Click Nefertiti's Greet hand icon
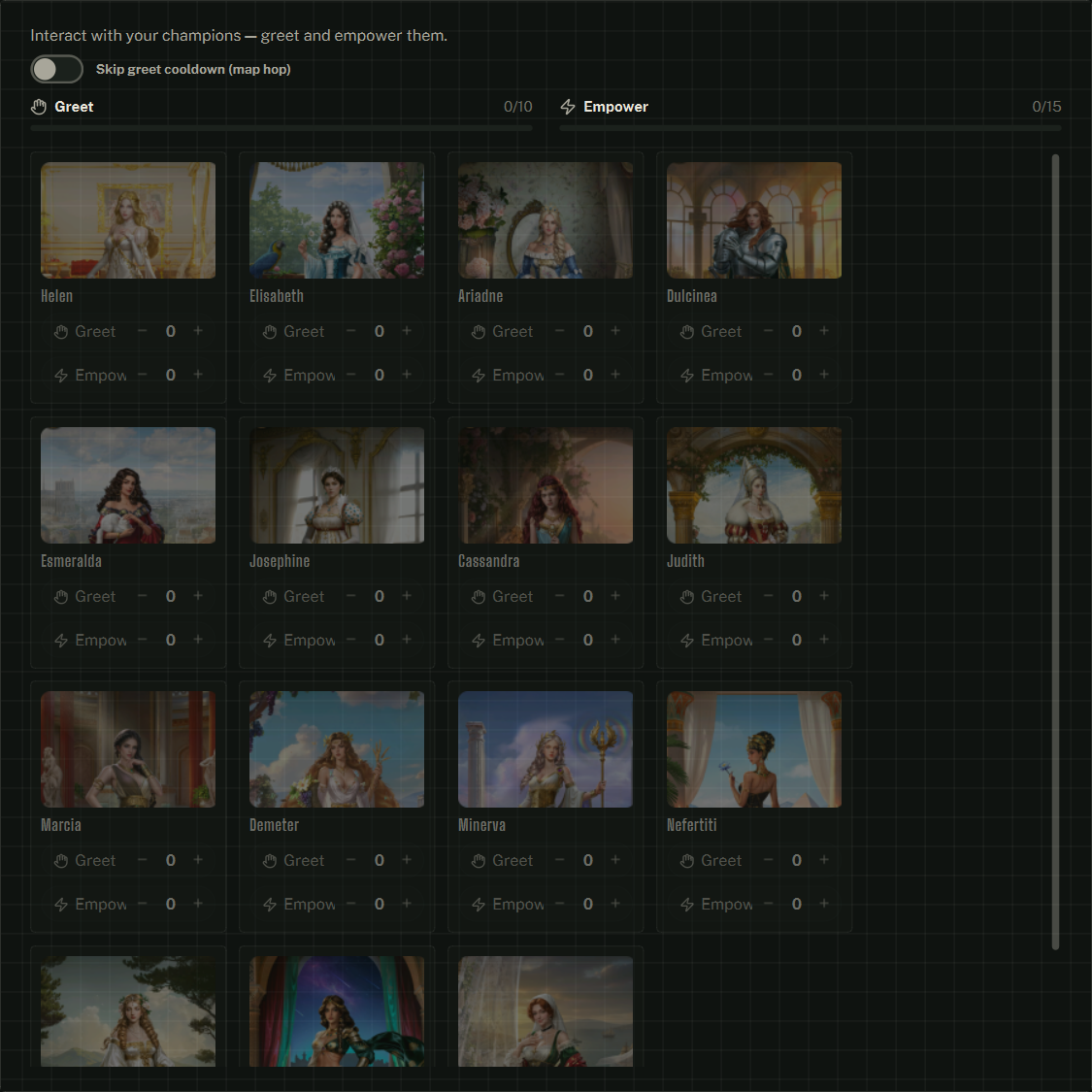Viewport: 1092px width, 1092px height. [687, 862]
